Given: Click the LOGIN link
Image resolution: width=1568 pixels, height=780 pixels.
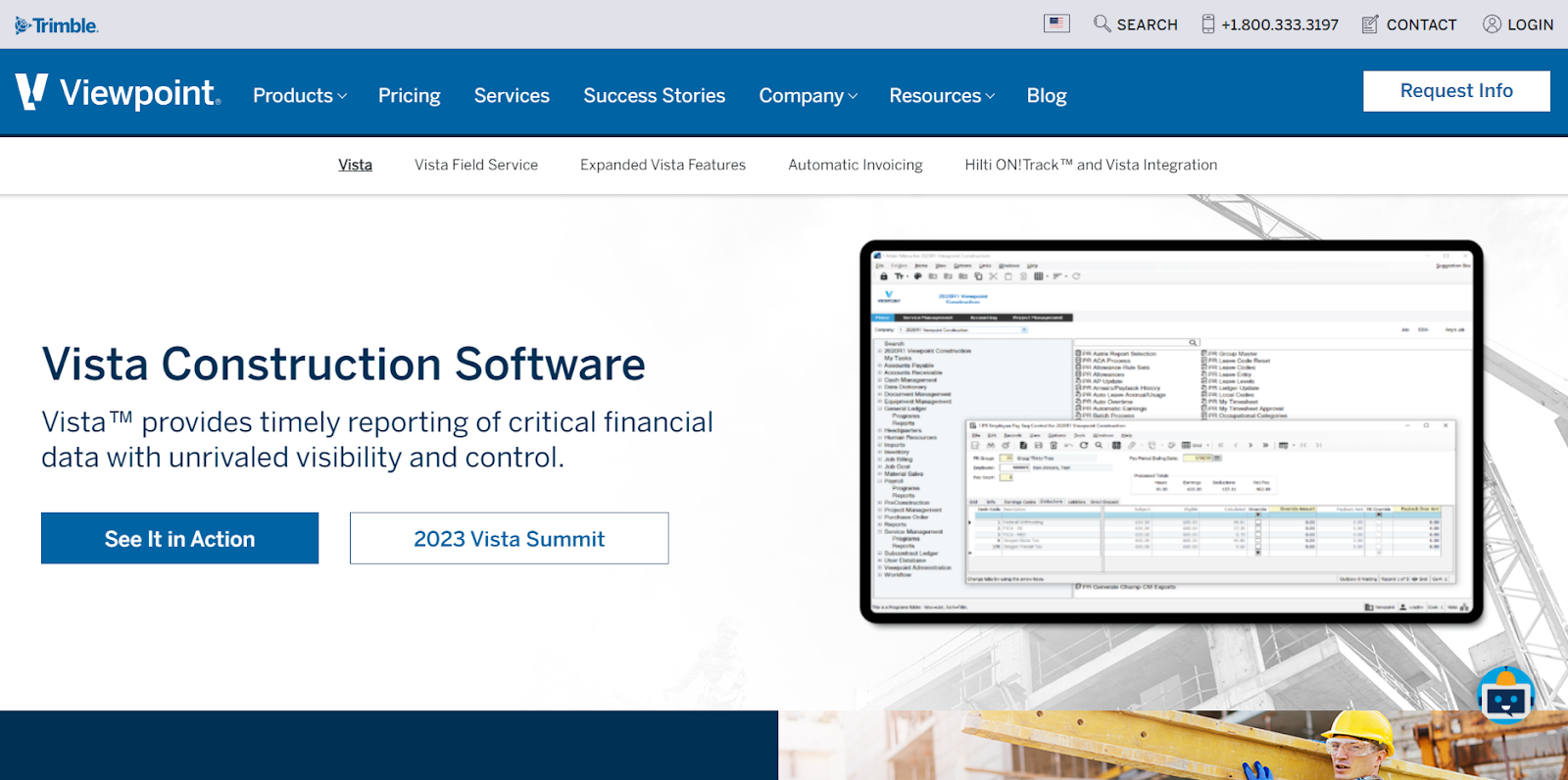Looking at the screenshot, I should tap(1530, 24).
